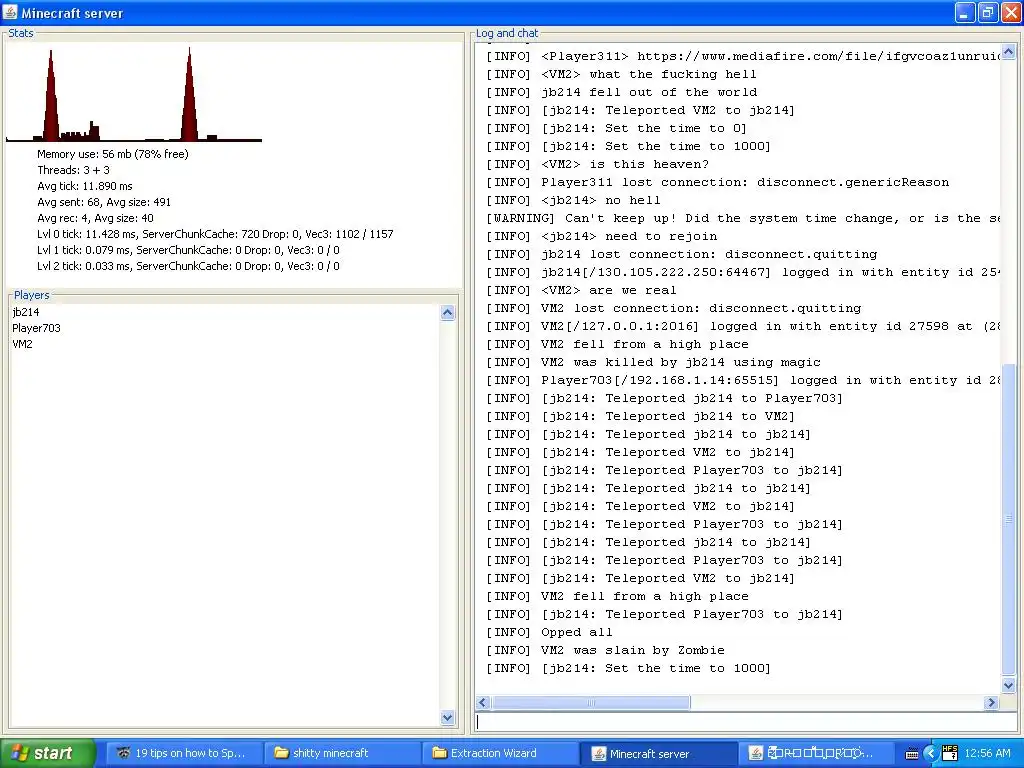
Task: Click '<jb214> no hell' log line
Action: tap(573, 200)
